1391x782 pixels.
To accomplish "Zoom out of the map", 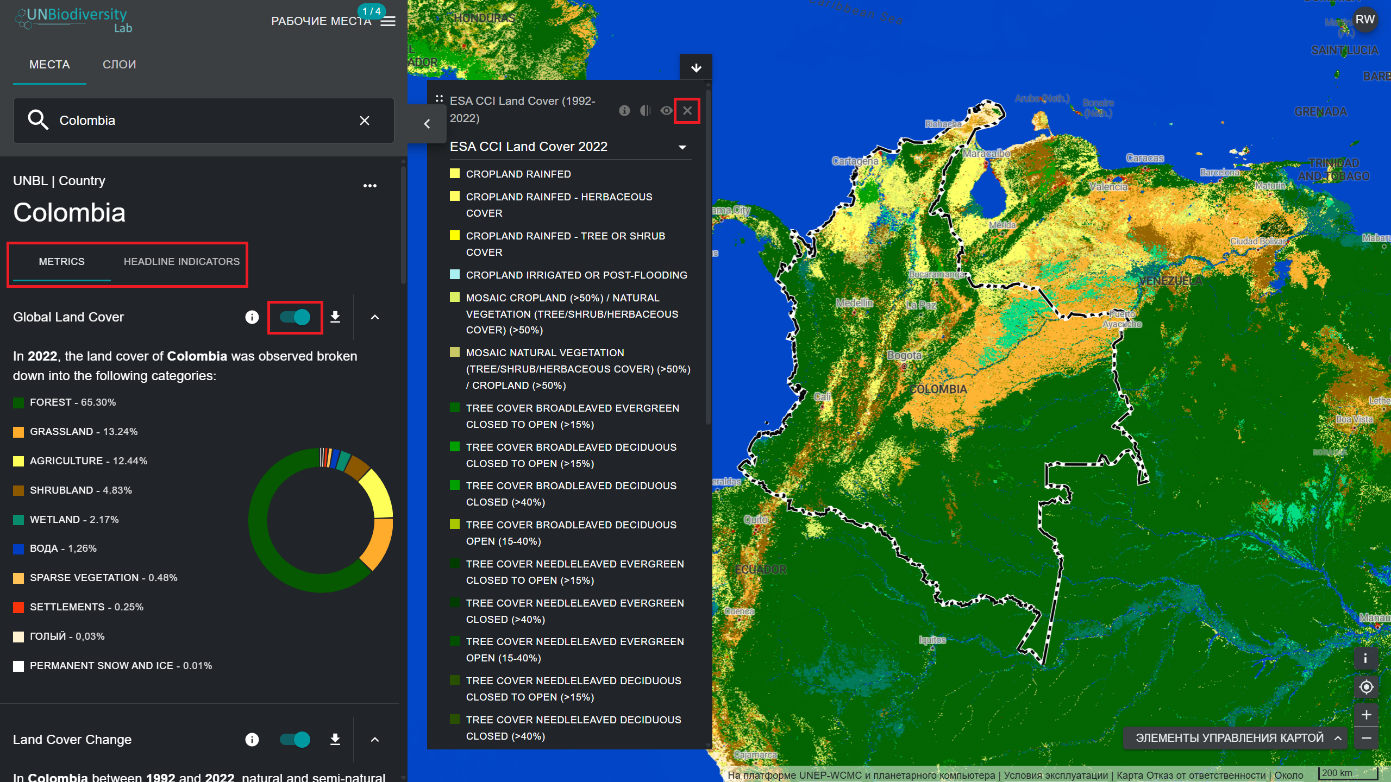I will pos(1366,739).
